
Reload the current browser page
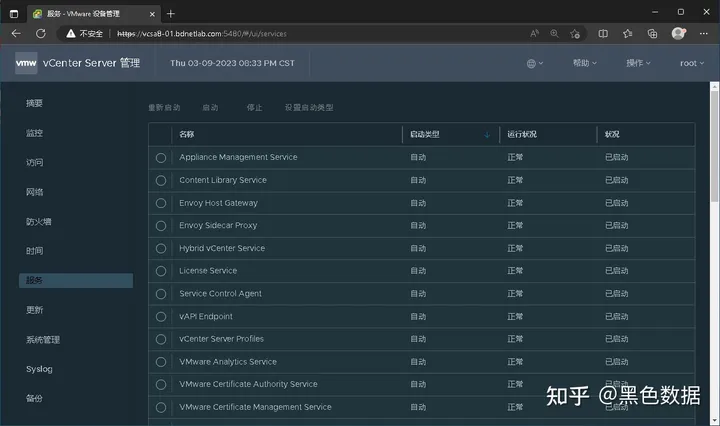[41, 34]
